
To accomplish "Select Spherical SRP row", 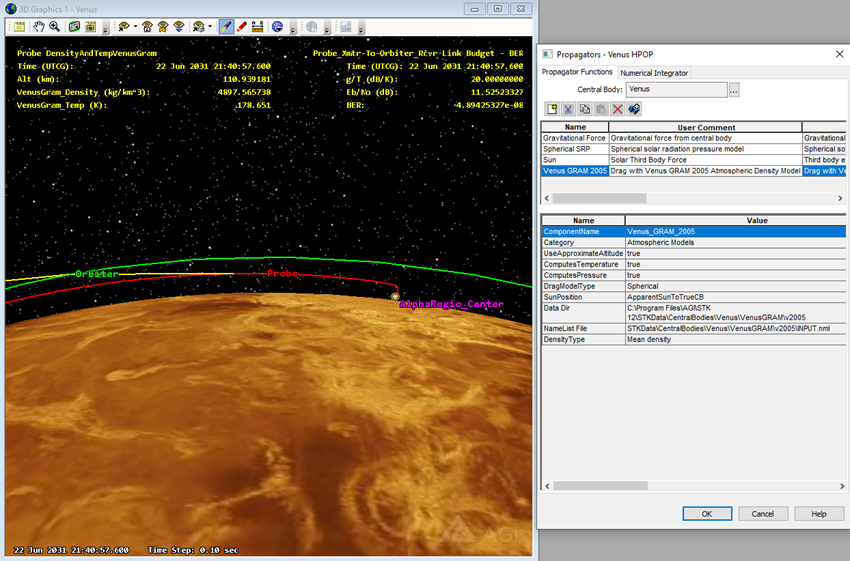I will [693, 149].
